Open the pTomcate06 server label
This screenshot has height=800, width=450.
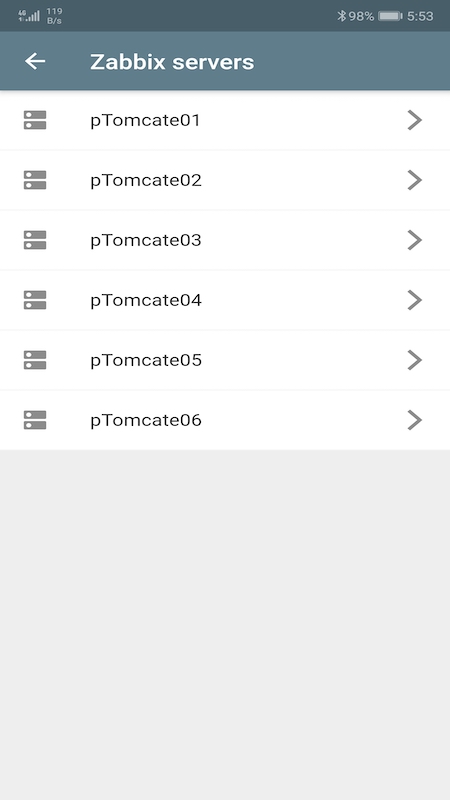click(x=146, y=420)
